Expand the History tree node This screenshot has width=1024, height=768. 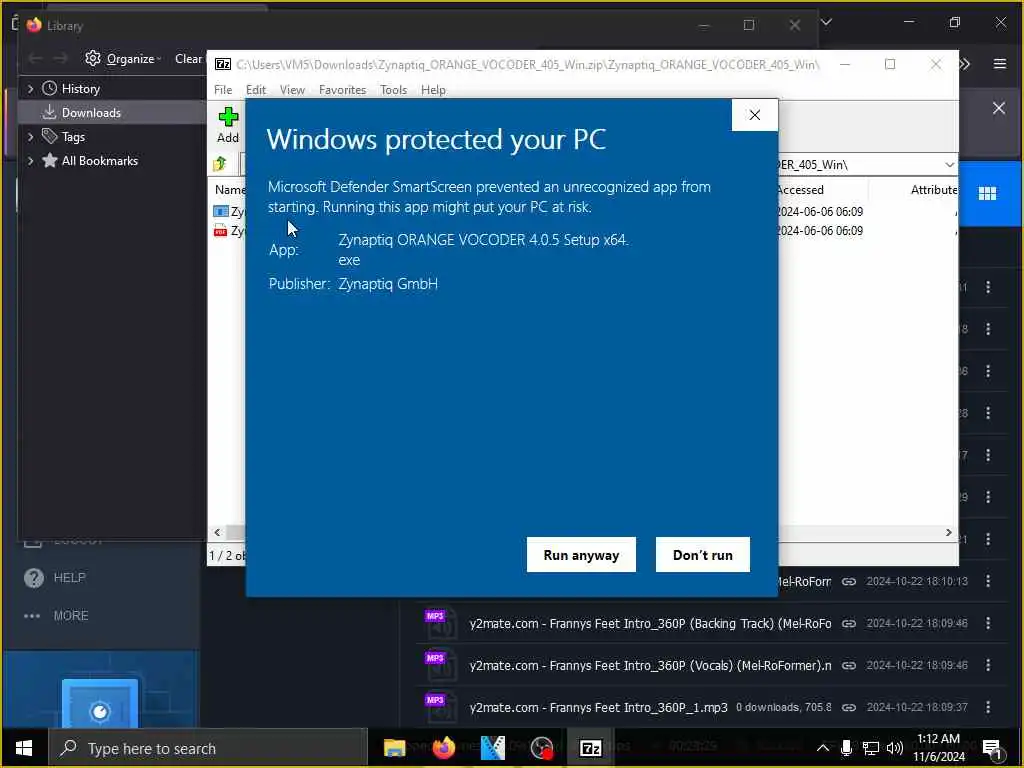click(x=30, y=88)
